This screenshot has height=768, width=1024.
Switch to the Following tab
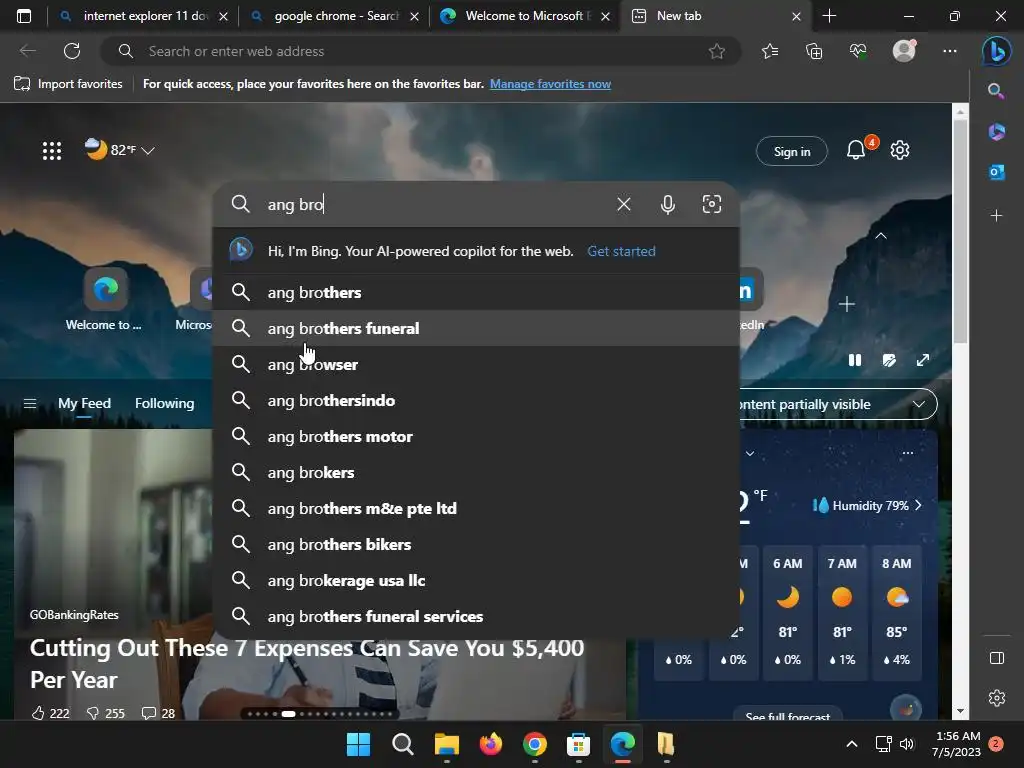(165, 404)
